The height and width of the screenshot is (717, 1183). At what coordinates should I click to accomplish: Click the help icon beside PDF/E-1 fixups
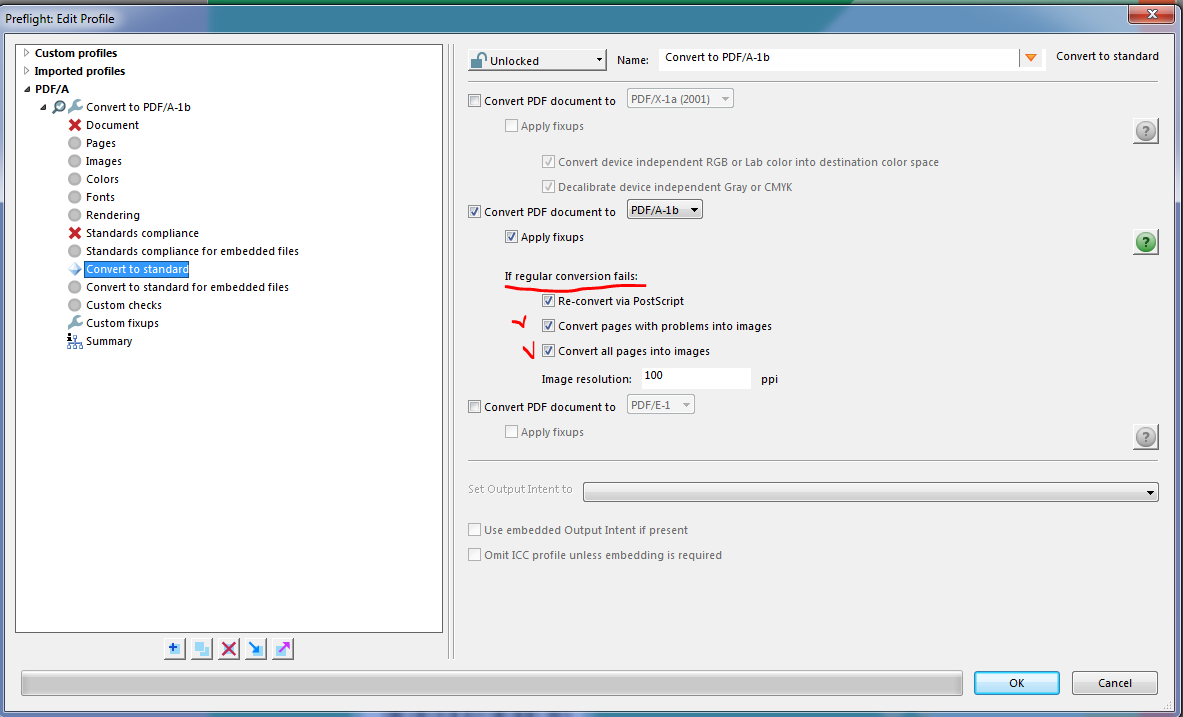click(x=1145, y=437)
